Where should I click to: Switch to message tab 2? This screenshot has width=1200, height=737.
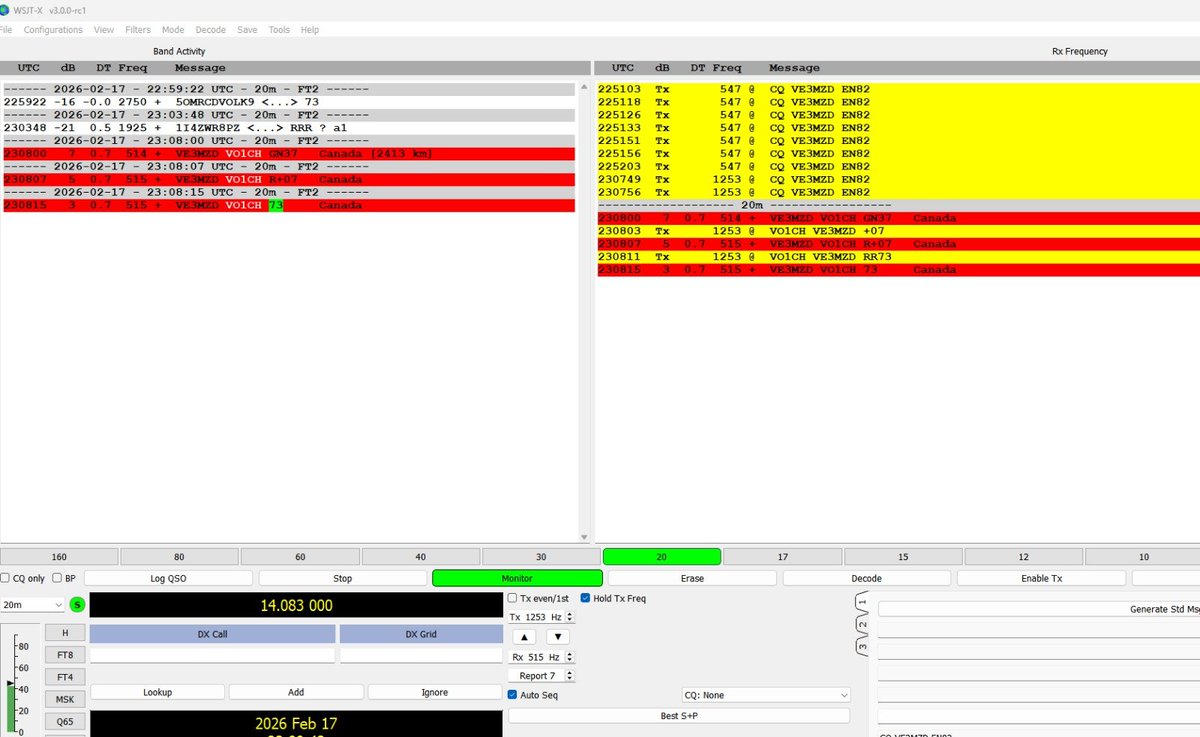point(862,625)
